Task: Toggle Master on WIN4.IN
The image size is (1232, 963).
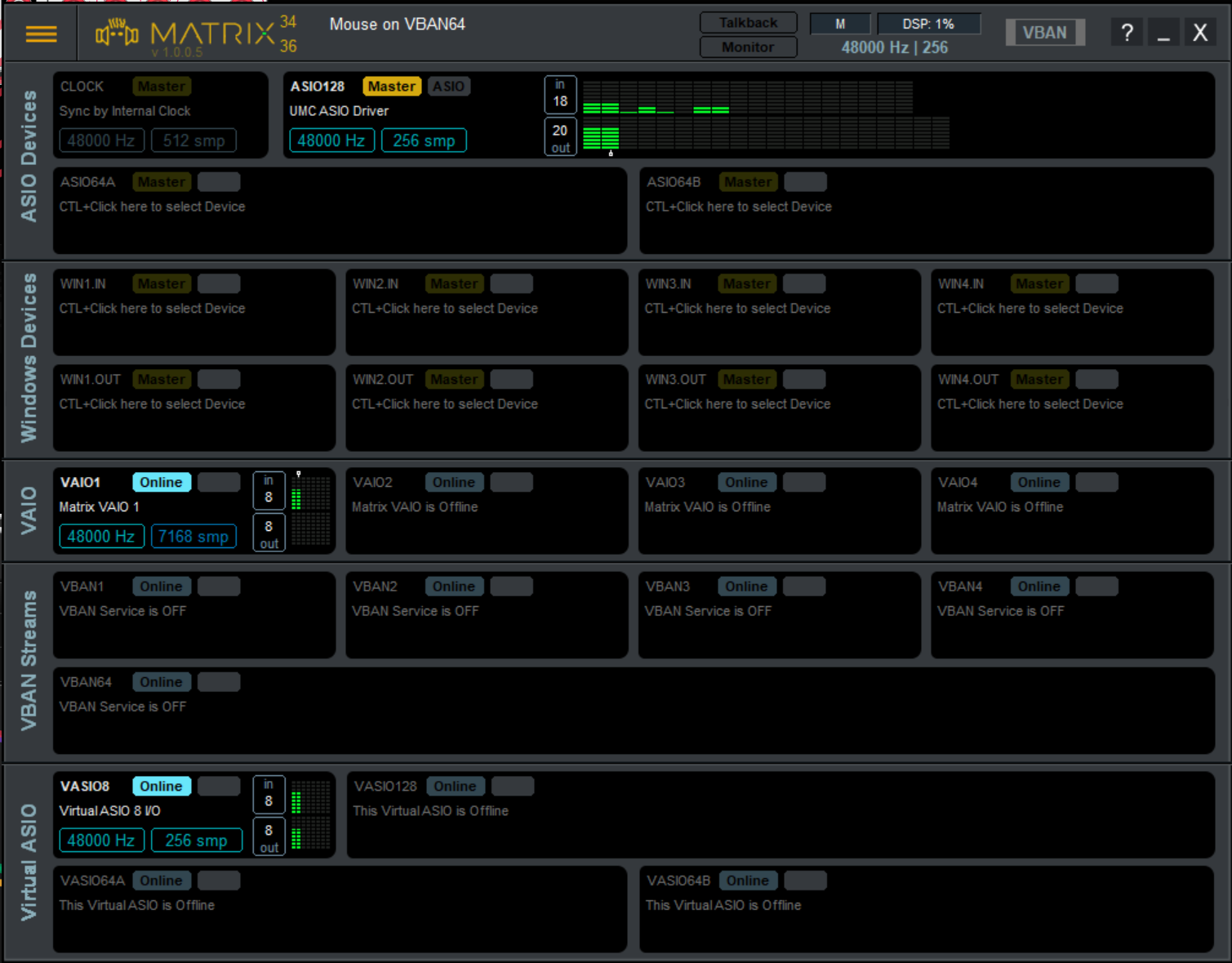Action: pos(1039,284)
